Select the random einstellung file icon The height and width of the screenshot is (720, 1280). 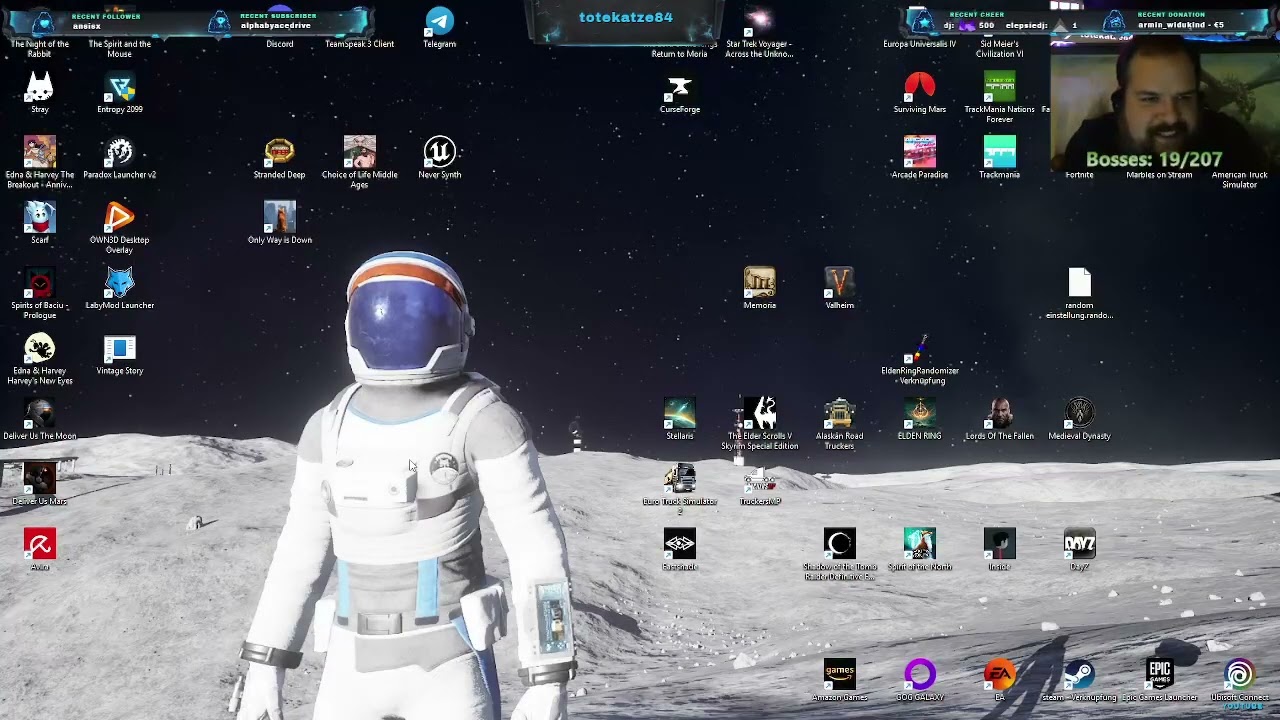[1080, 283]
